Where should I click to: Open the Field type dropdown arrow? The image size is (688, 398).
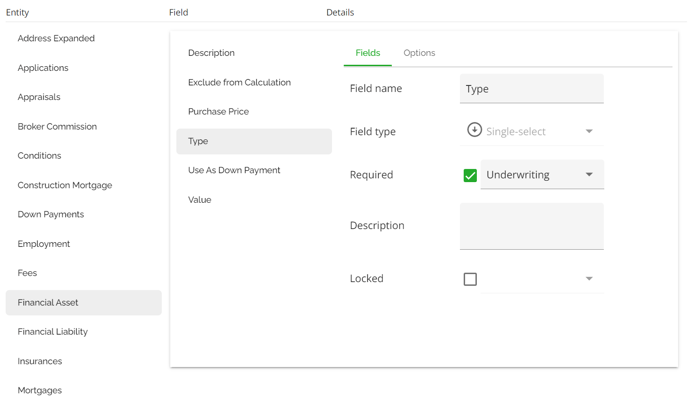coord(589,131)
